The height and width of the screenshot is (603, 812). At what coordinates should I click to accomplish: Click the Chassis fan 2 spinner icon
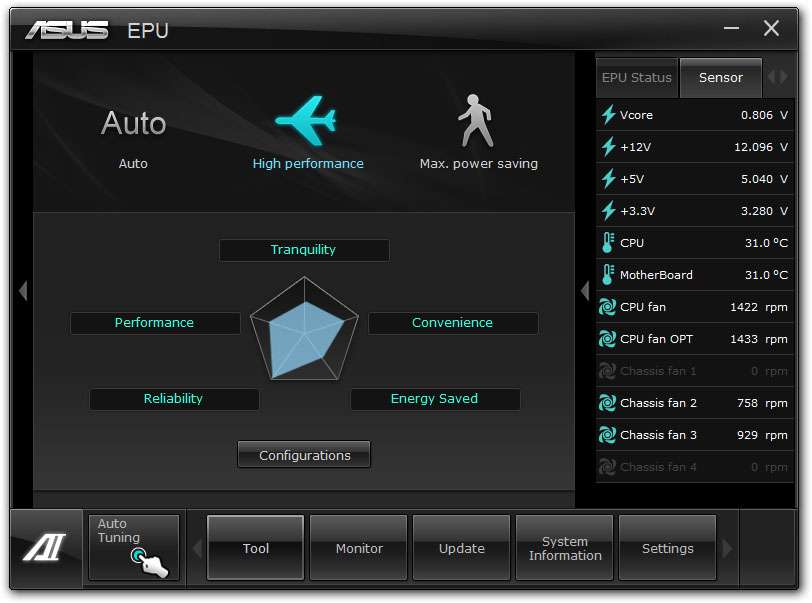point(607,403)
